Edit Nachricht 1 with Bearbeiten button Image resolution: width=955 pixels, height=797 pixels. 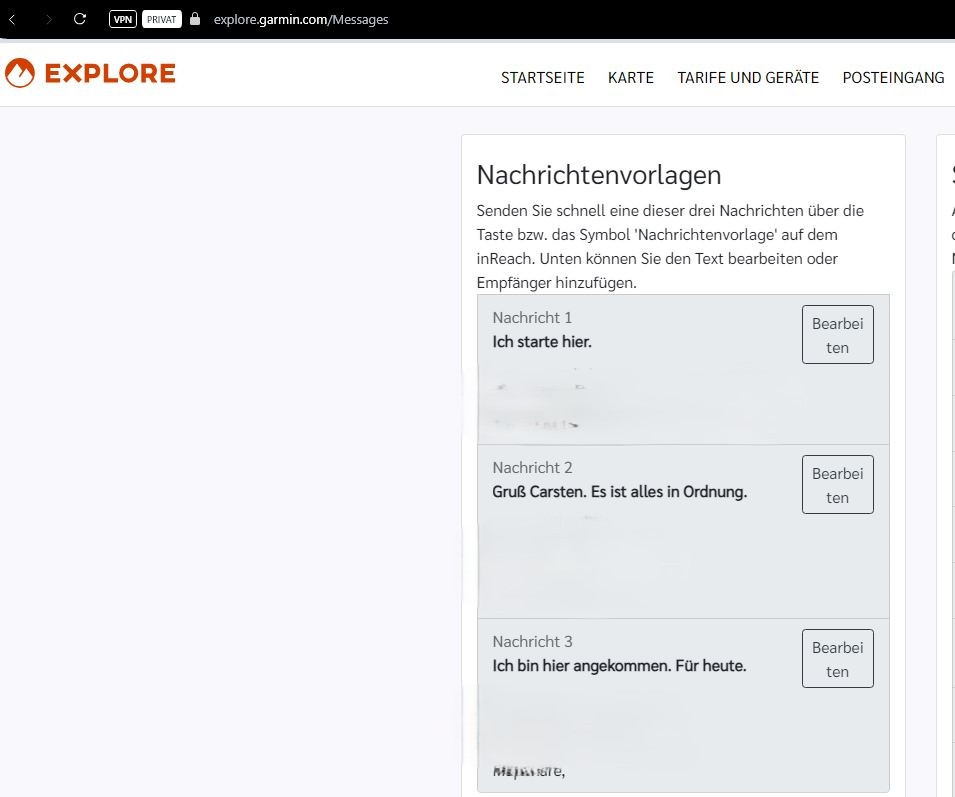click(837, 335)
